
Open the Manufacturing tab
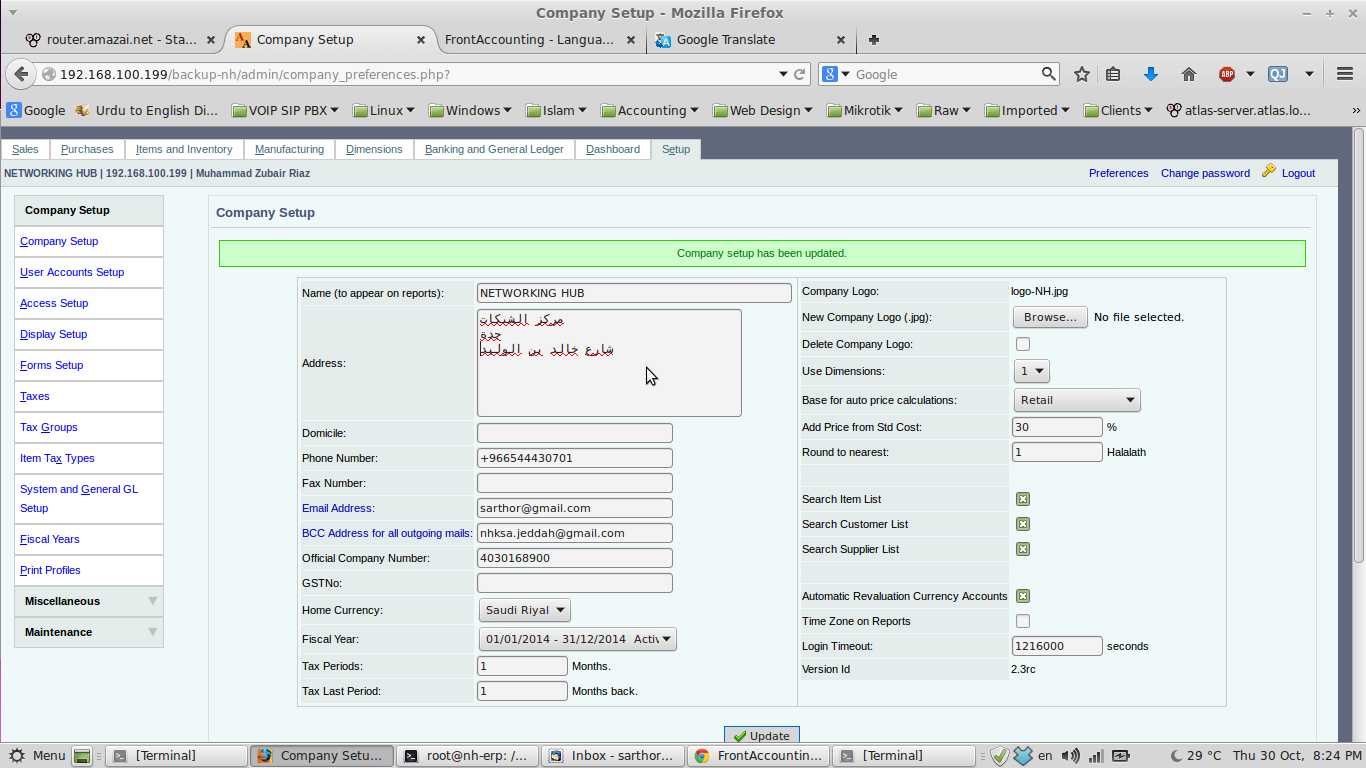click(x=289, y=149)
